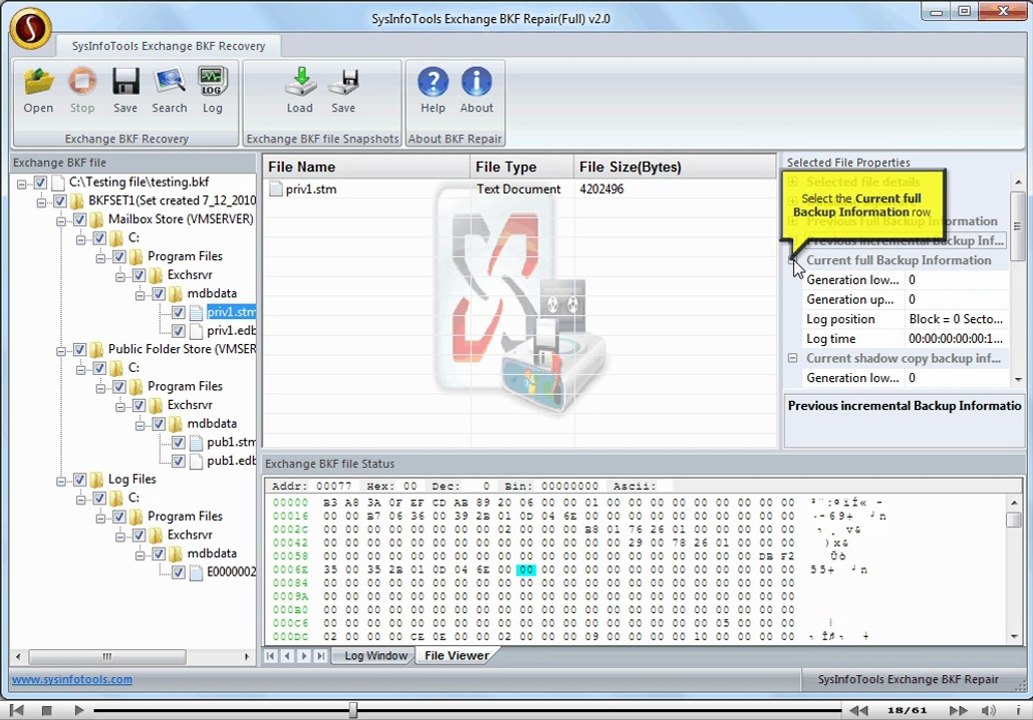This screenshot has height=720, width=1033.
Task: Toggle the pub1.stm checkbox
Action: (179, 443)
